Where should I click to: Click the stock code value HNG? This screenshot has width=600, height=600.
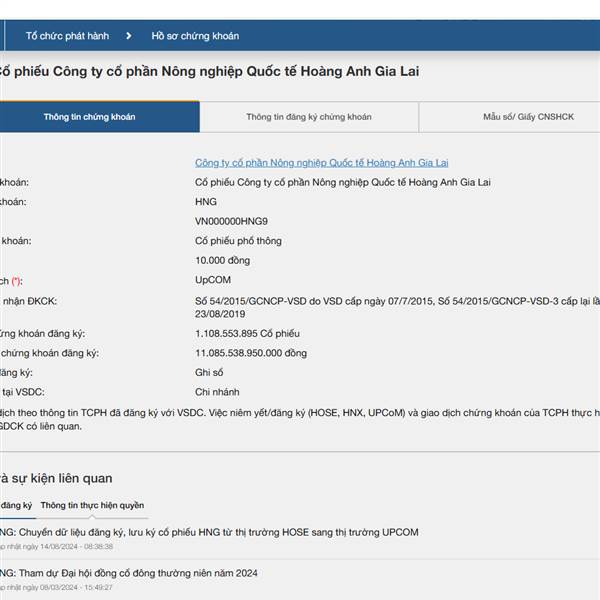(206, 202)
